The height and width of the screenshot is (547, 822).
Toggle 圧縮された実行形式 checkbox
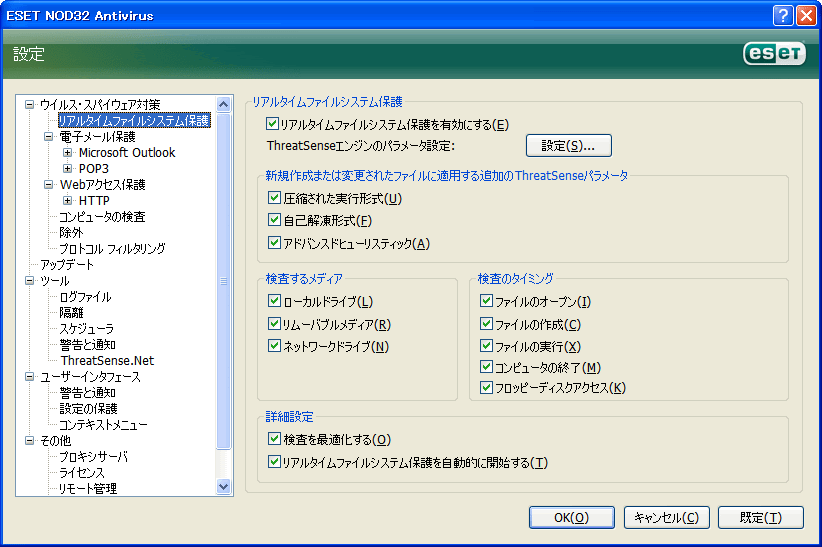[274, 198]
